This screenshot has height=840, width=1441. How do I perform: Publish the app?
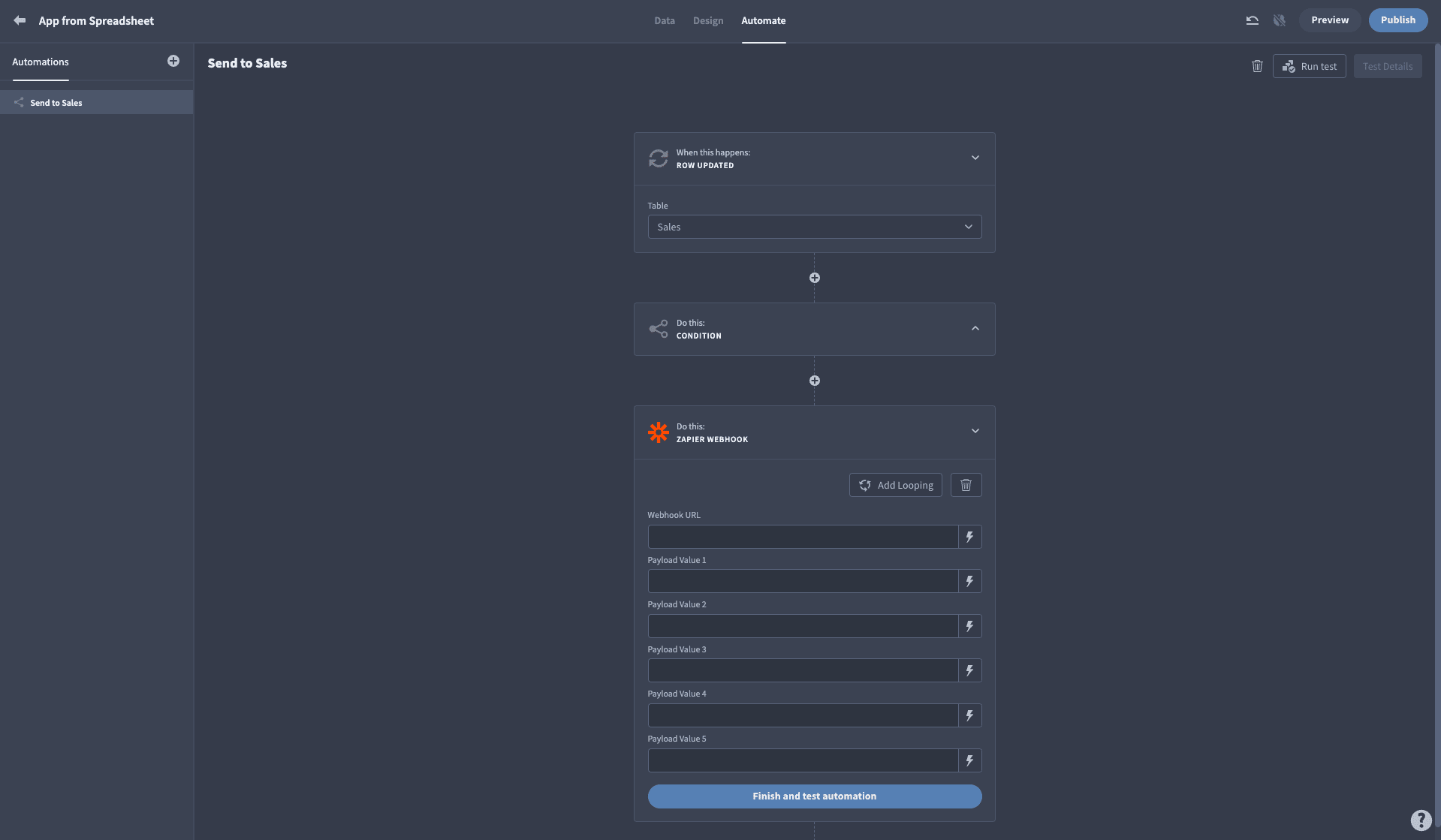(1398, 20)
